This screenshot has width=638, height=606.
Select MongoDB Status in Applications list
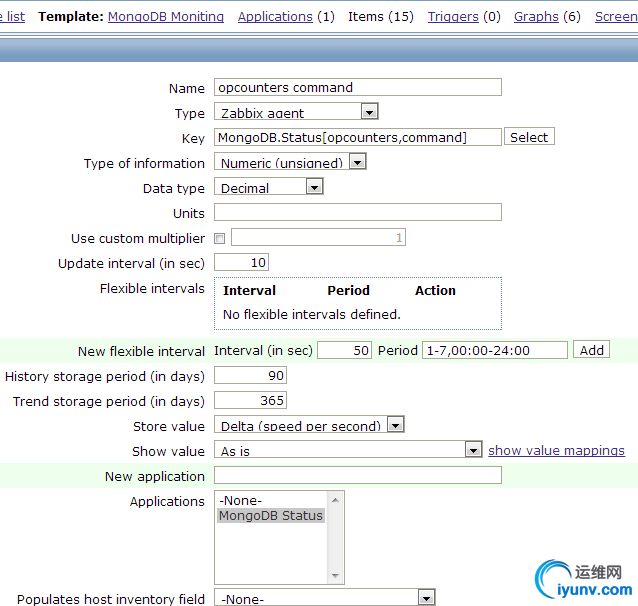click(271, 516)
